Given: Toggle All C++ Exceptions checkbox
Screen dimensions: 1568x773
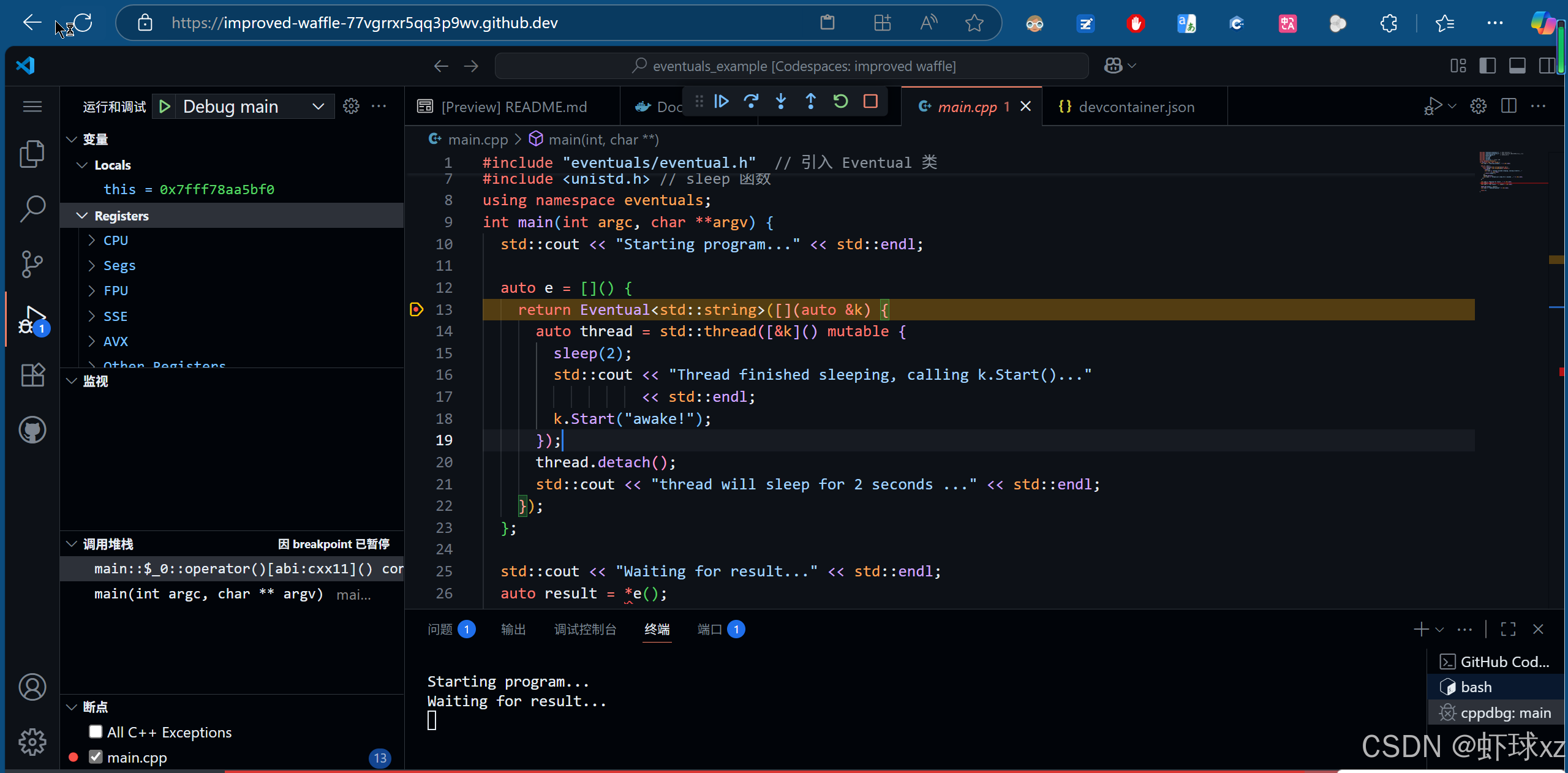Looking at the screenshot, I should 96,732.
